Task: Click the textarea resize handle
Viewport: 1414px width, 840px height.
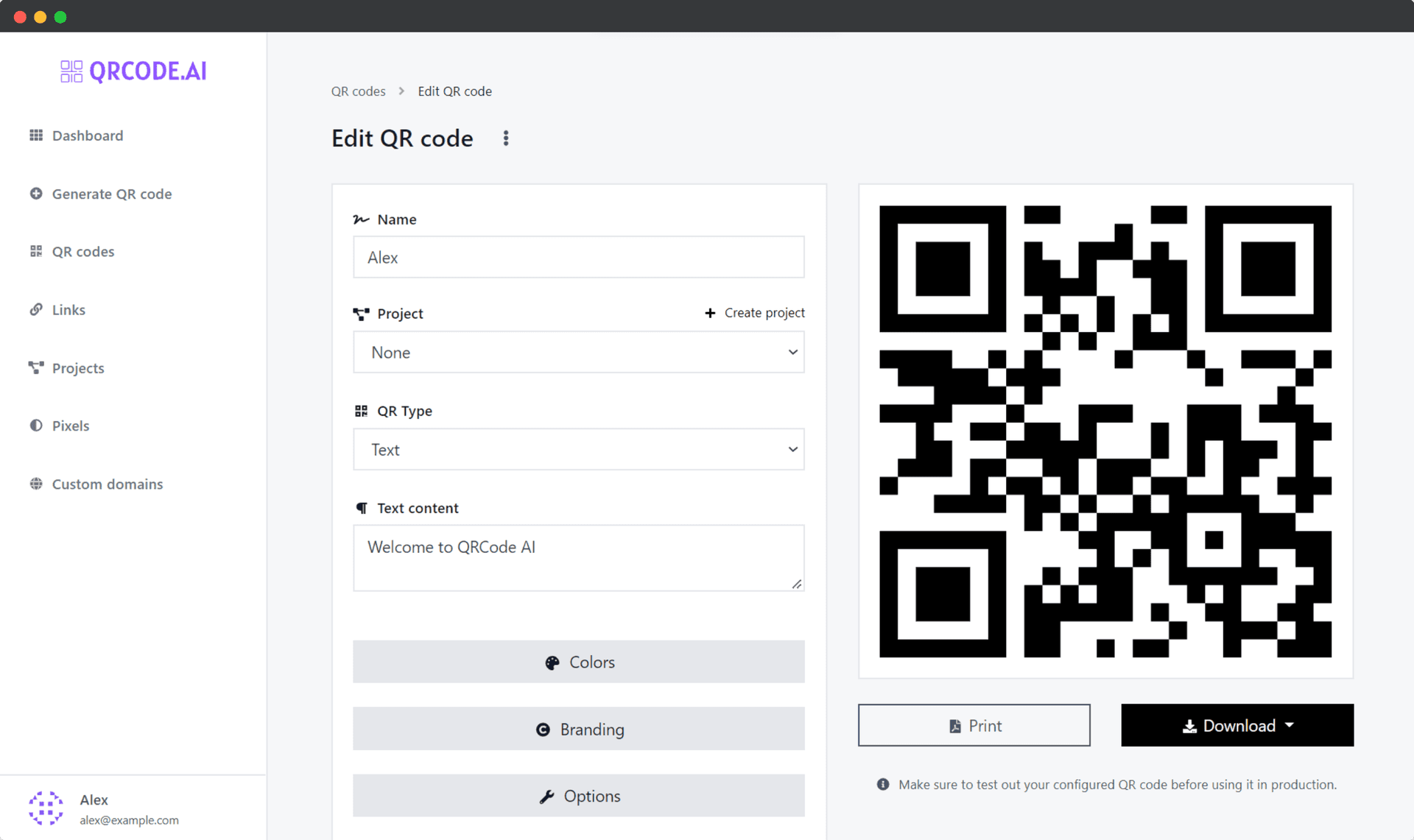Action: 797,584
